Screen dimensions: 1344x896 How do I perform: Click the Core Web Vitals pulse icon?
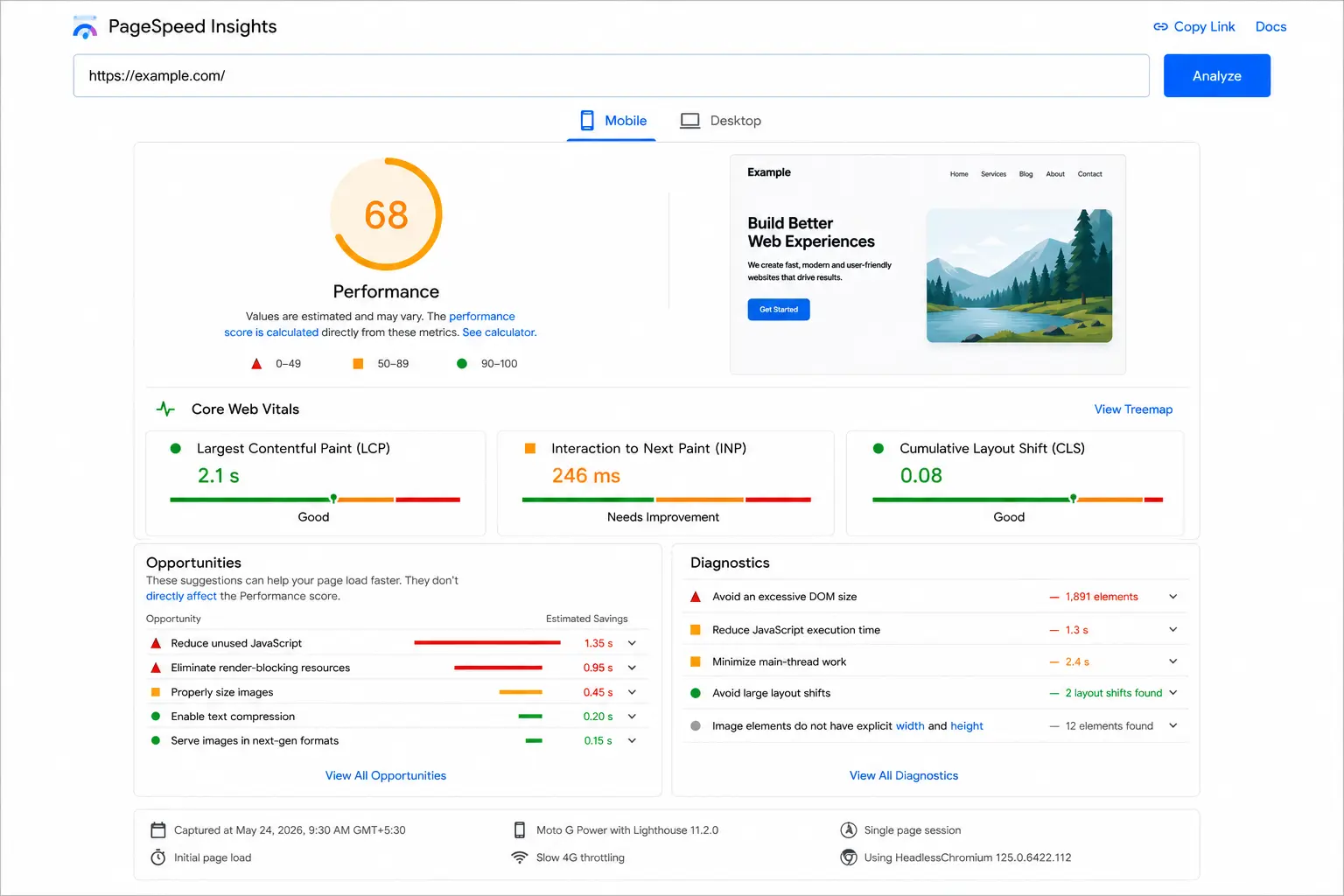(165, 409)
